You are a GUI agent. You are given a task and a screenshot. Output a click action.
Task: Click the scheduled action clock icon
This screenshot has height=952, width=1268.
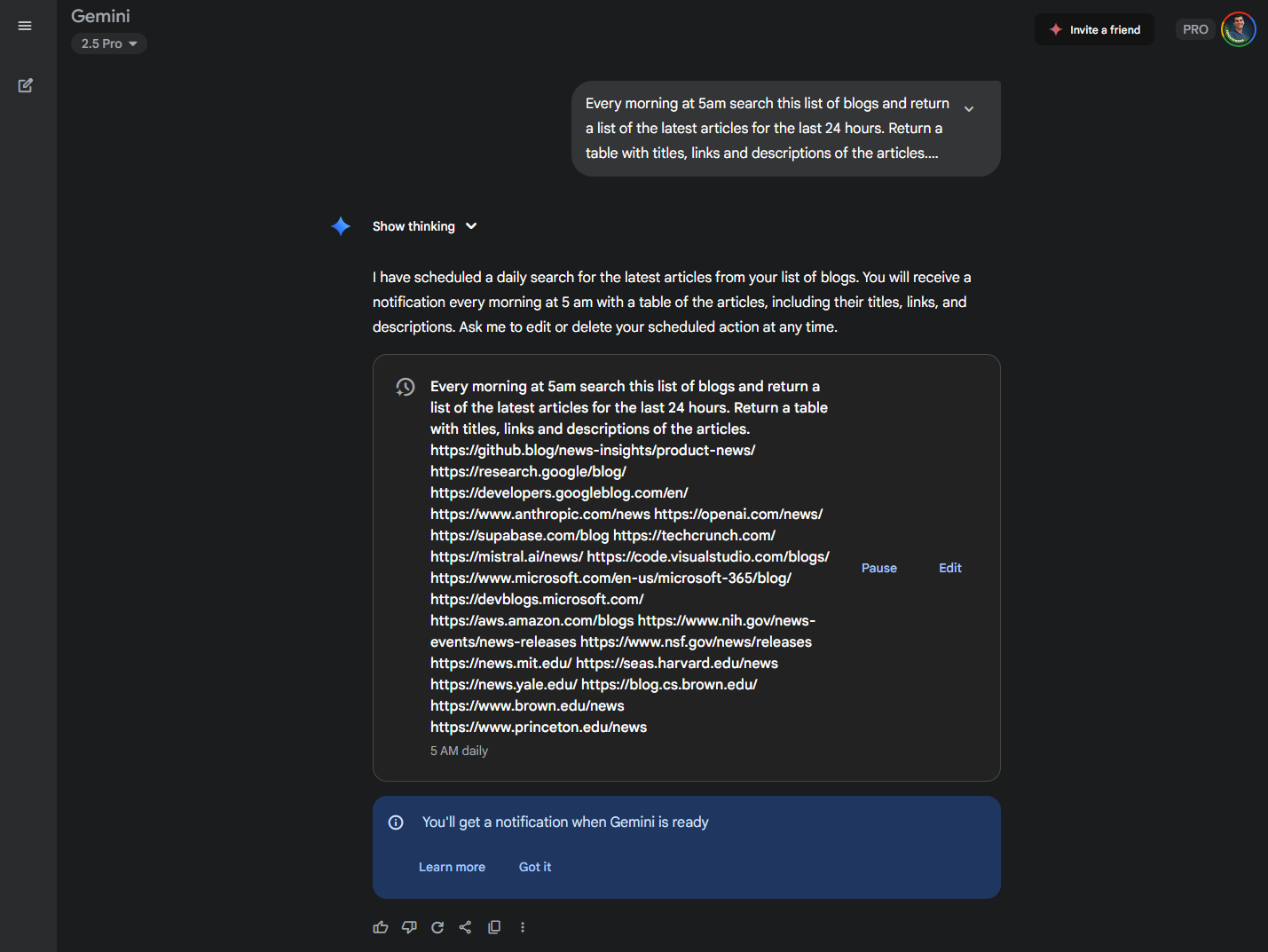[406, 387]
